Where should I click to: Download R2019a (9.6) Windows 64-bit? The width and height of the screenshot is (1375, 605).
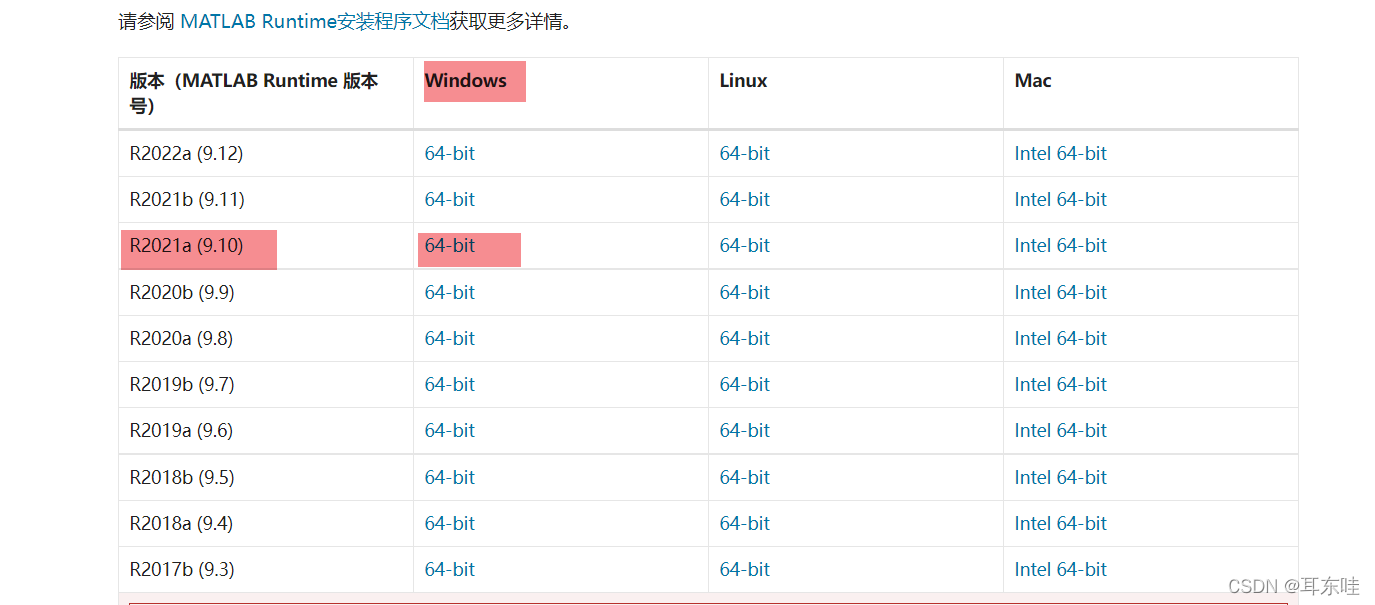450,431
